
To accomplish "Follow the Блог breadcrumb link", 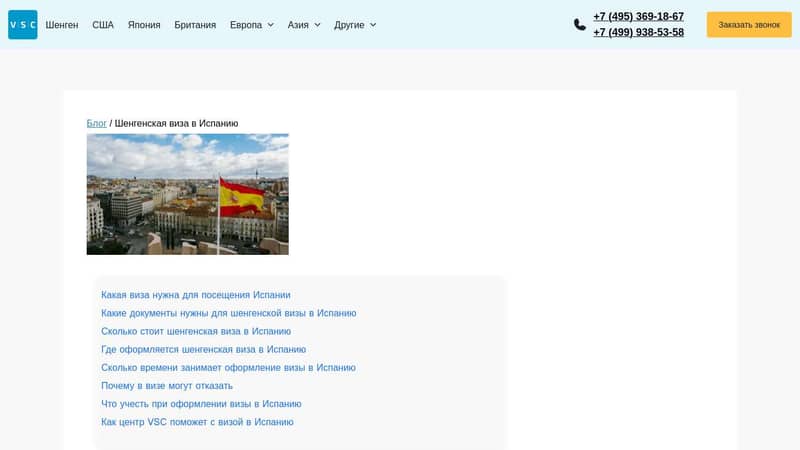I will coord(96,123).
